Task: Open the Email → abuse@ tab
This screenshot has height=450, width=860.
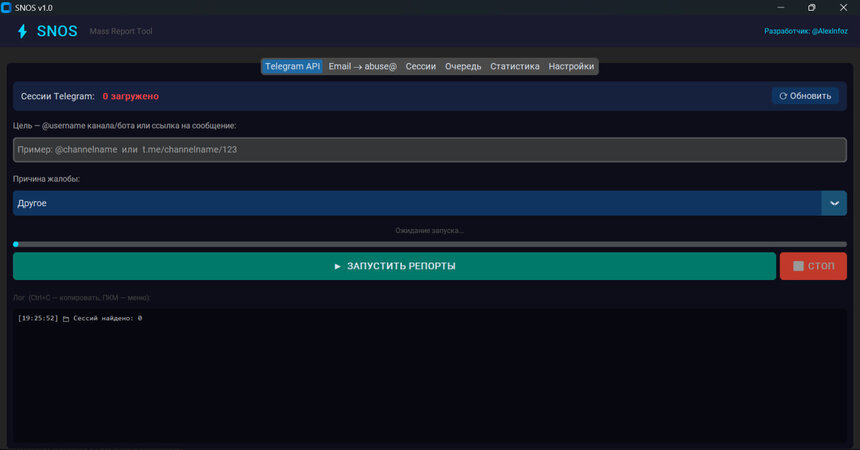Action: pos(362,66)
